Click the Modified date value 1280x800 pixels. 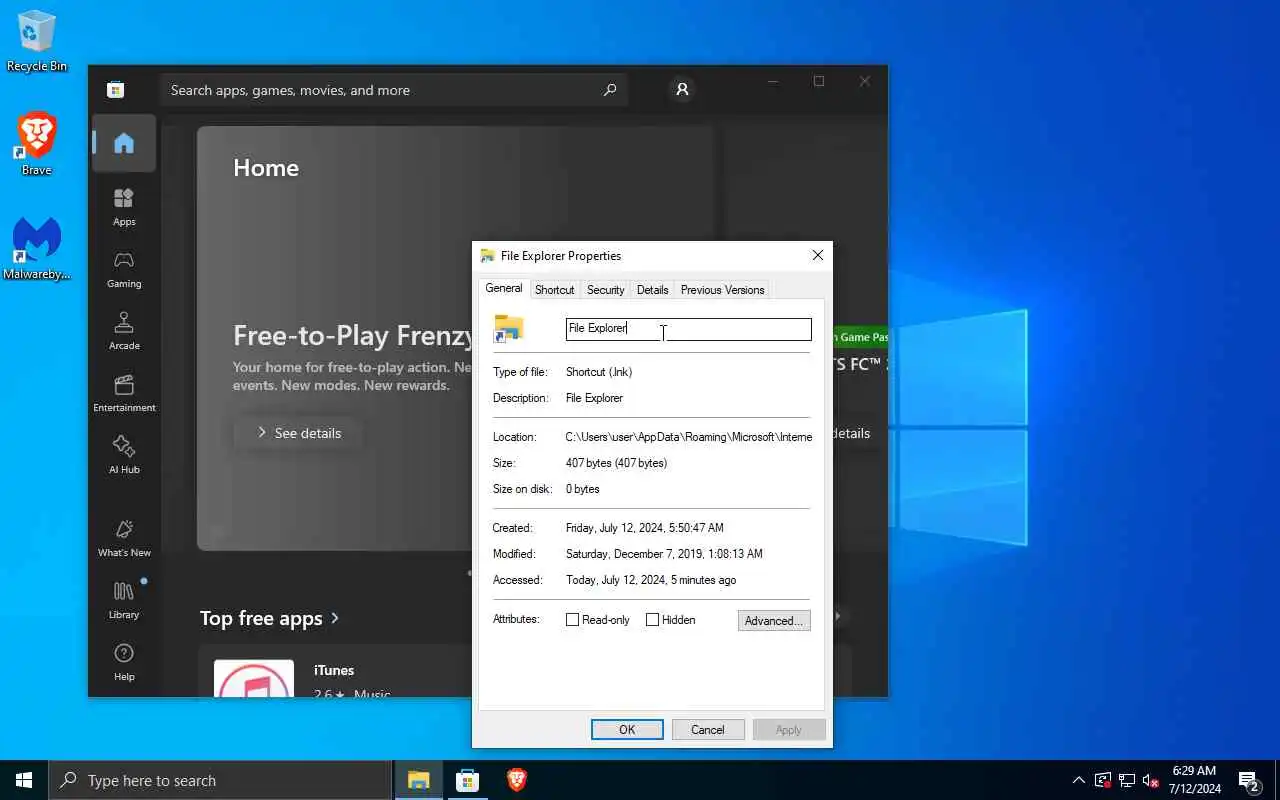click(x=664, y=554)
